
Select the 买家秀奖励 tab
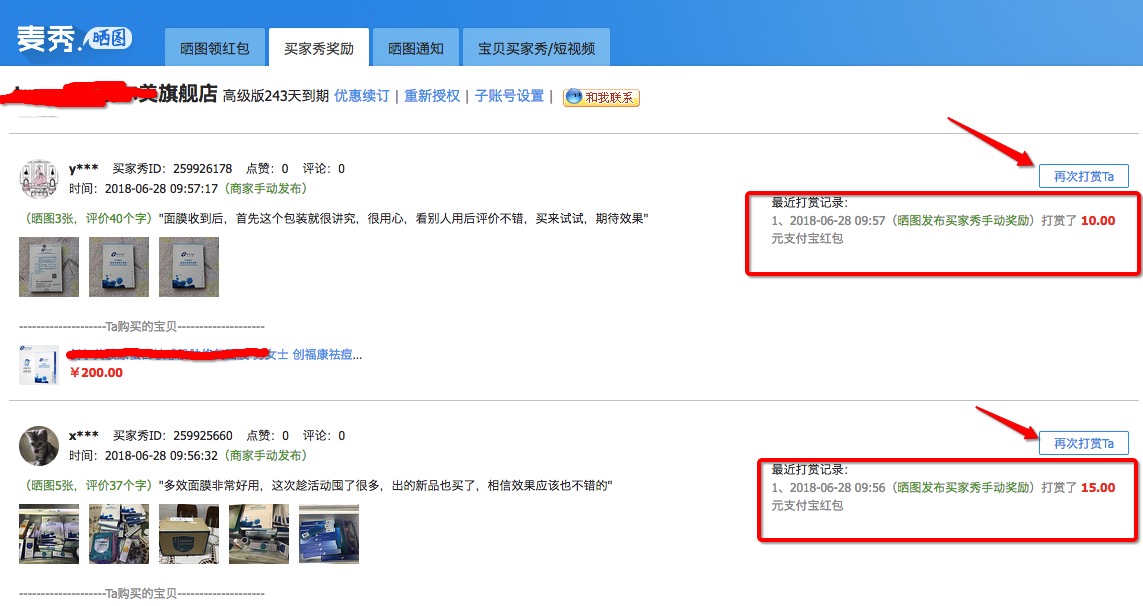[x=319, y=47]
